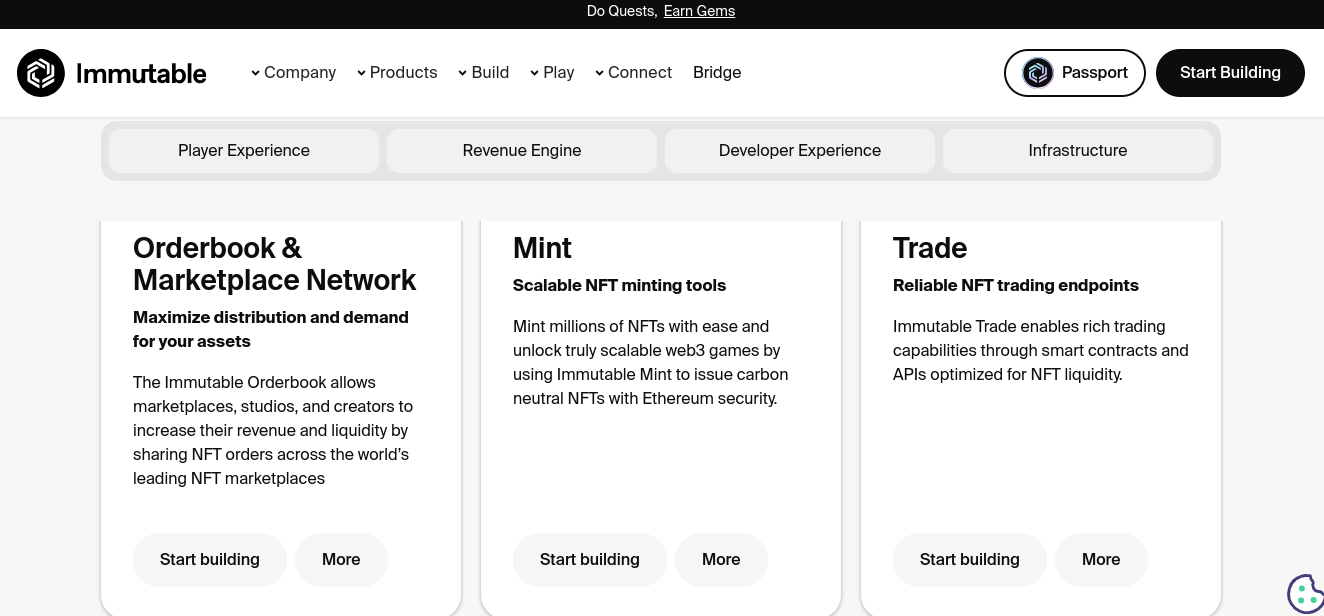This screenshot has width=1324, height=616.
Task: Open the Connect dropdown menu
Action: tap(633, 73)
